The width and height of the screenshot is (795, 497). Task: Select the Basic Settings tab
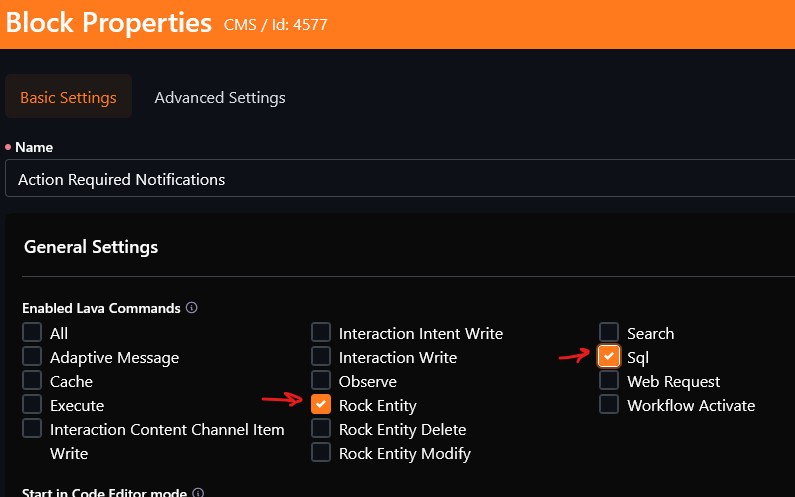[68, 98]
